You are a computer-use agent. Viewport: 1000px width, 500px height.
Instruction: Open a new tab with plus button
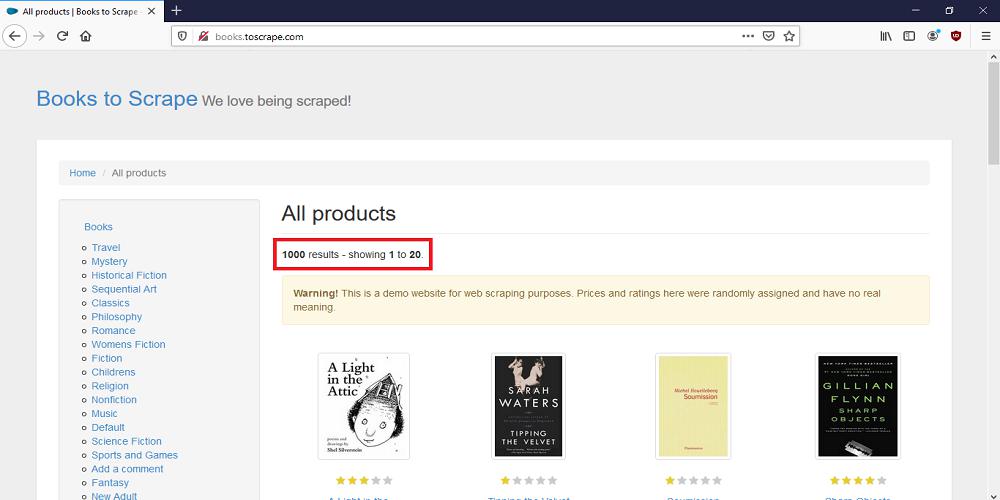point(177,10)
